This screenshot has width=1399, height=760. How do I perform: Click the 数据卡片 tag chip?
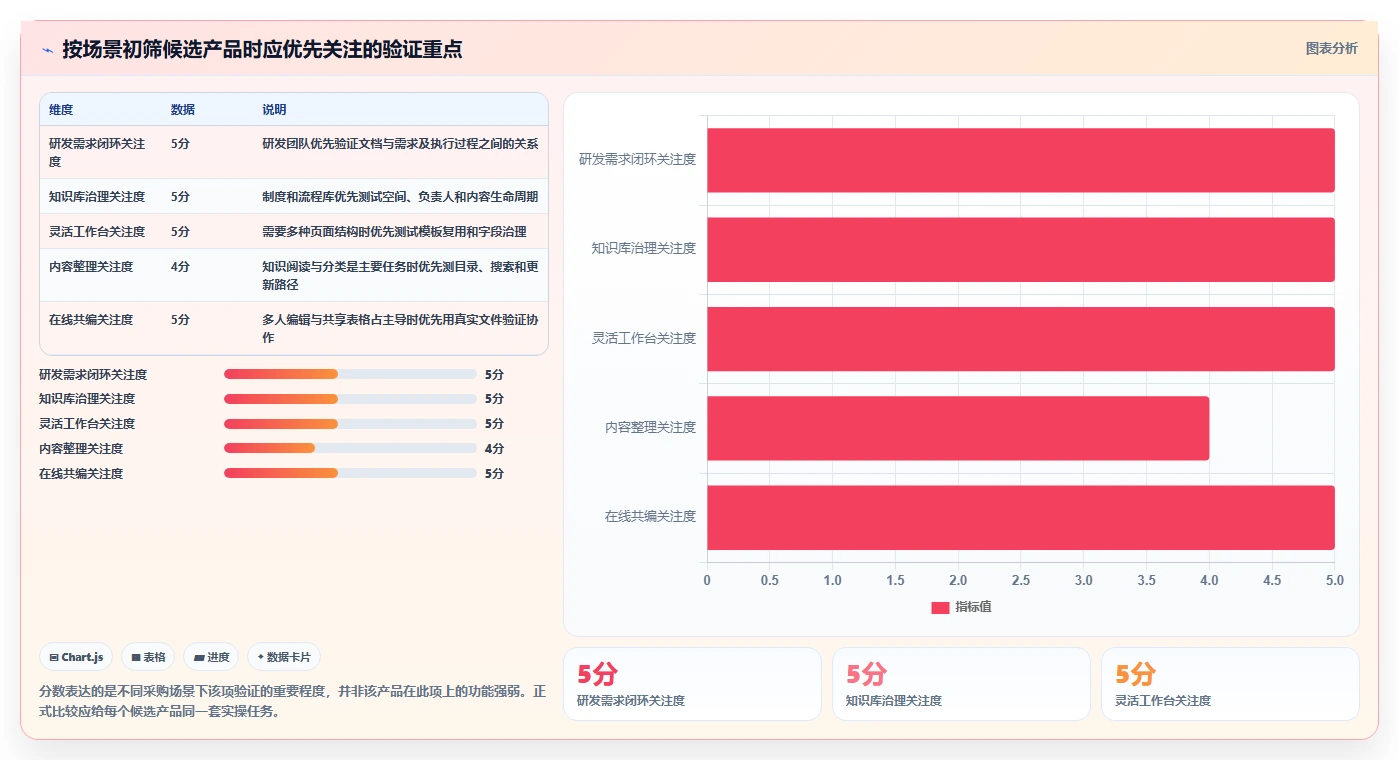coord(284,657)
